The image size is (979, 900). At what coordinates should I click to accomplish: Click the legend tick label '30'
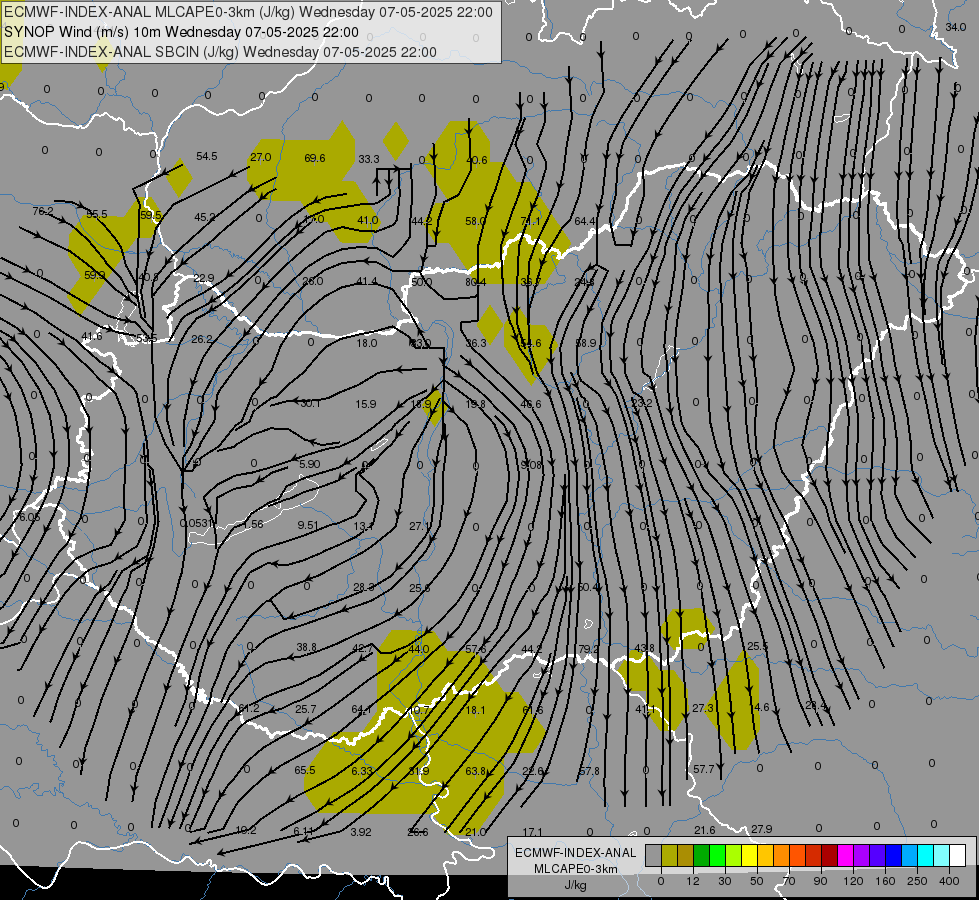(x=724, y=881)
